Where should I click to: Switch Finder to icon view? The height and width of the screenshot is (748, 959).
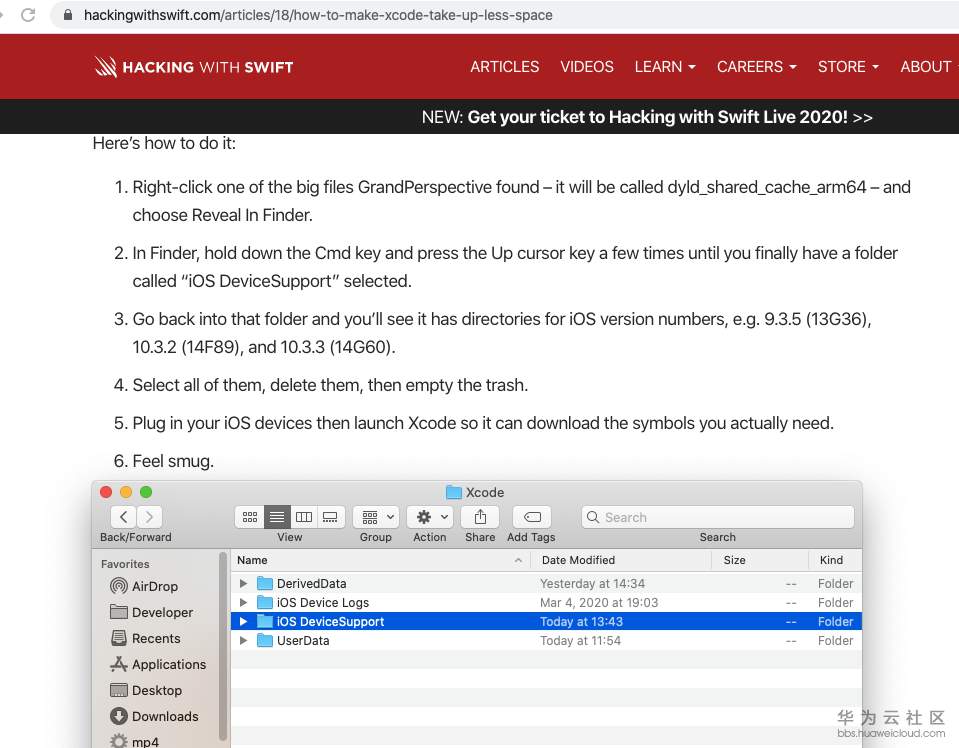click(x=250, y=517)
